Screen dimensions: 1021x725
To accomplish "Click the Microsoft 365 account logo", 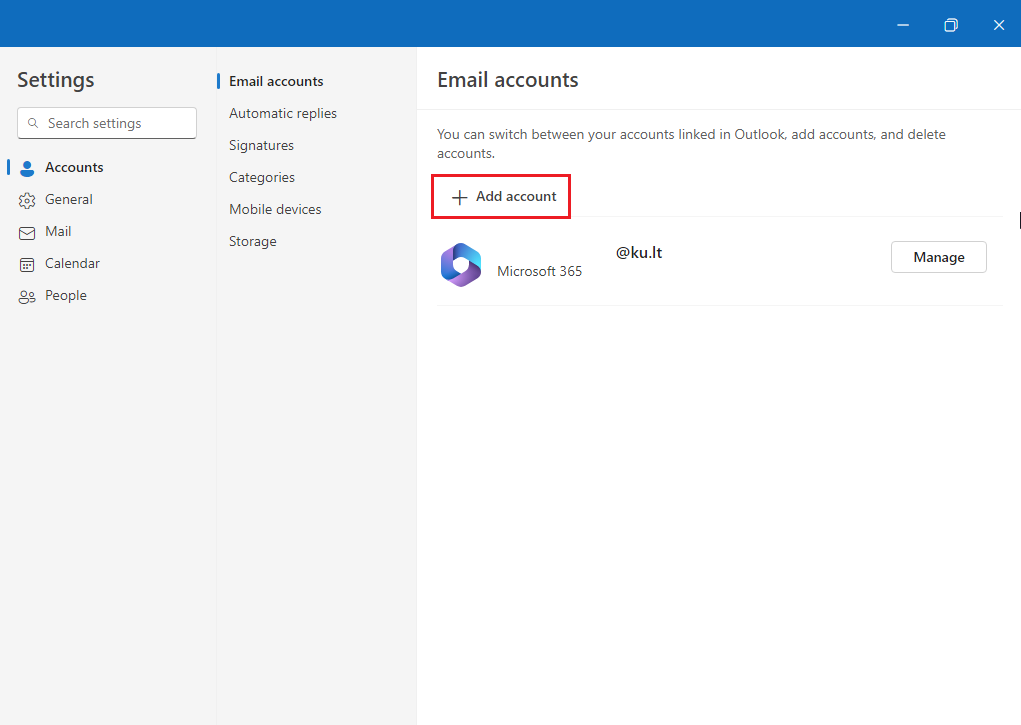I will 460,264.
